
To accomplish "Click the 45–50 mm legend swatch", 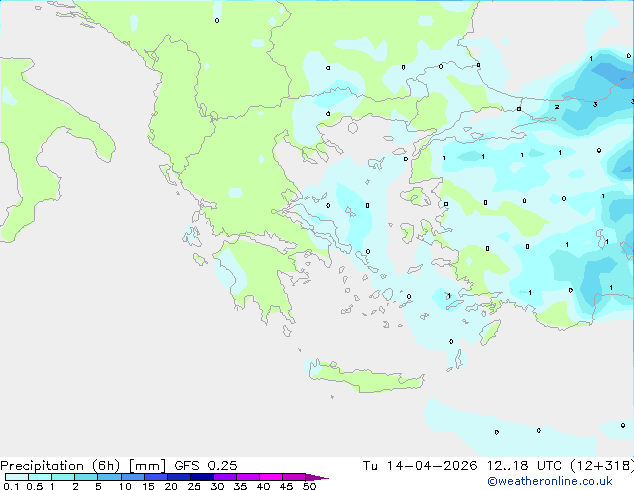I will [294, 477].
